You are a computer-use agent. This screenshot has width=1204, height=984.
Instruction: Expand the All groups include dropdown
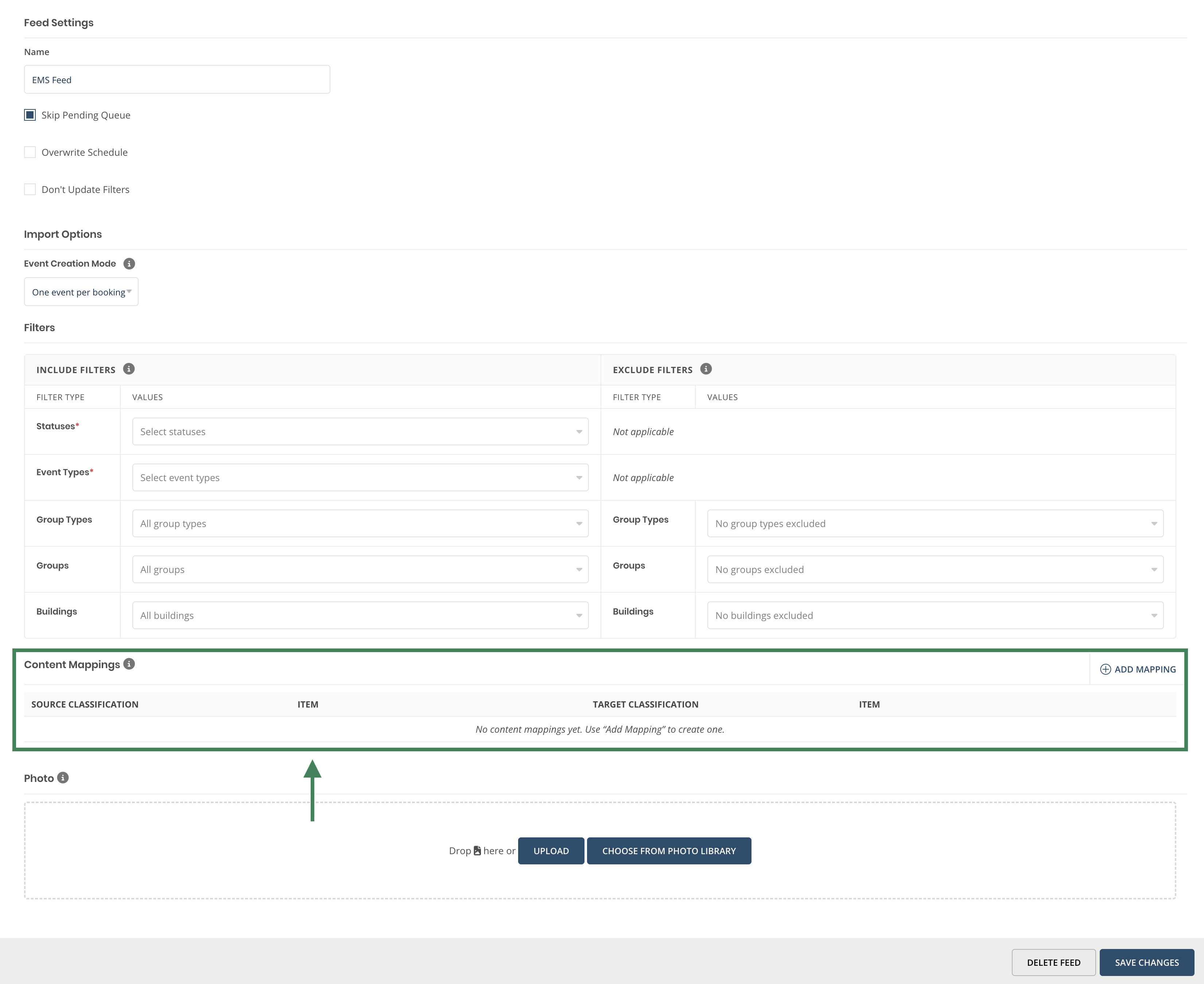tap(360, 569)
